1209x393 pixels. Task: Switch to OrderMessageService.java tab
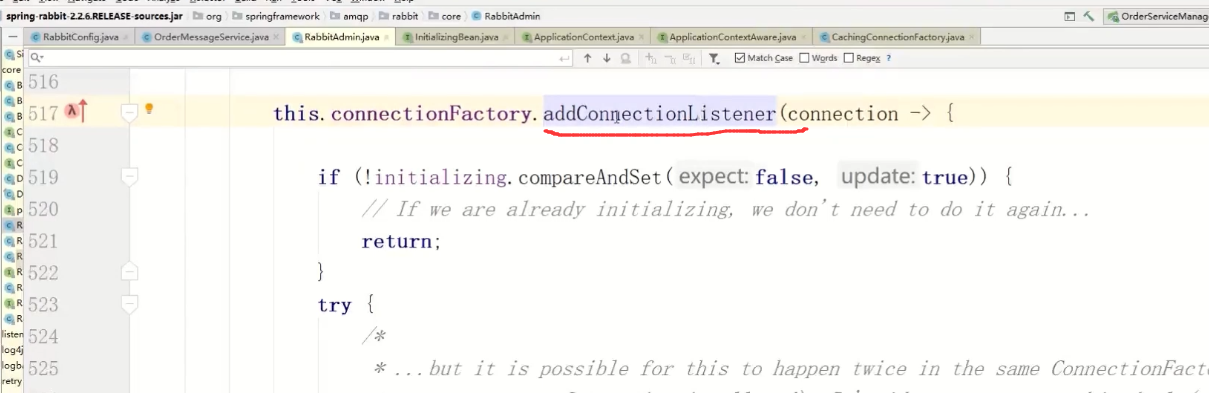pos(211,37)
